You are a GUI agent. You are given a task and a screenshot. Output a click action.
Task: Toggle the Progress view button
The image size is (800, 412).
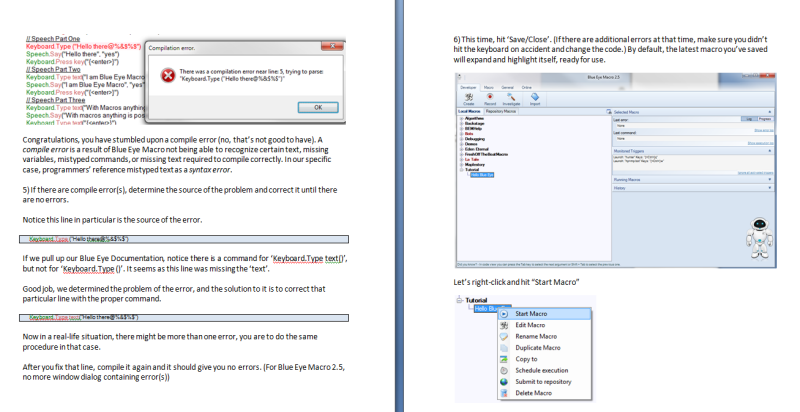[x=765, y=119]
